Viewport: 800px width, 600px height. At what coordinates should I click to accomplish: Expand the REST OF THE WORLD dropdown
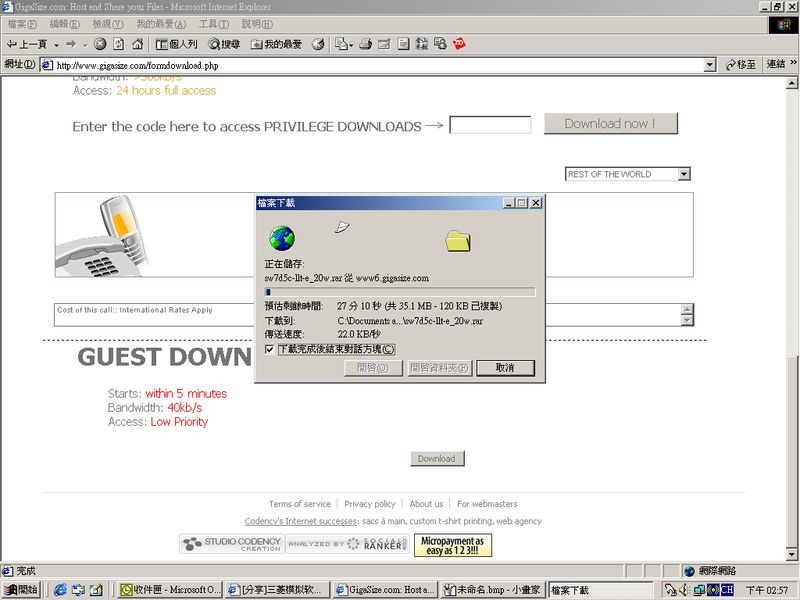(684, 174)
